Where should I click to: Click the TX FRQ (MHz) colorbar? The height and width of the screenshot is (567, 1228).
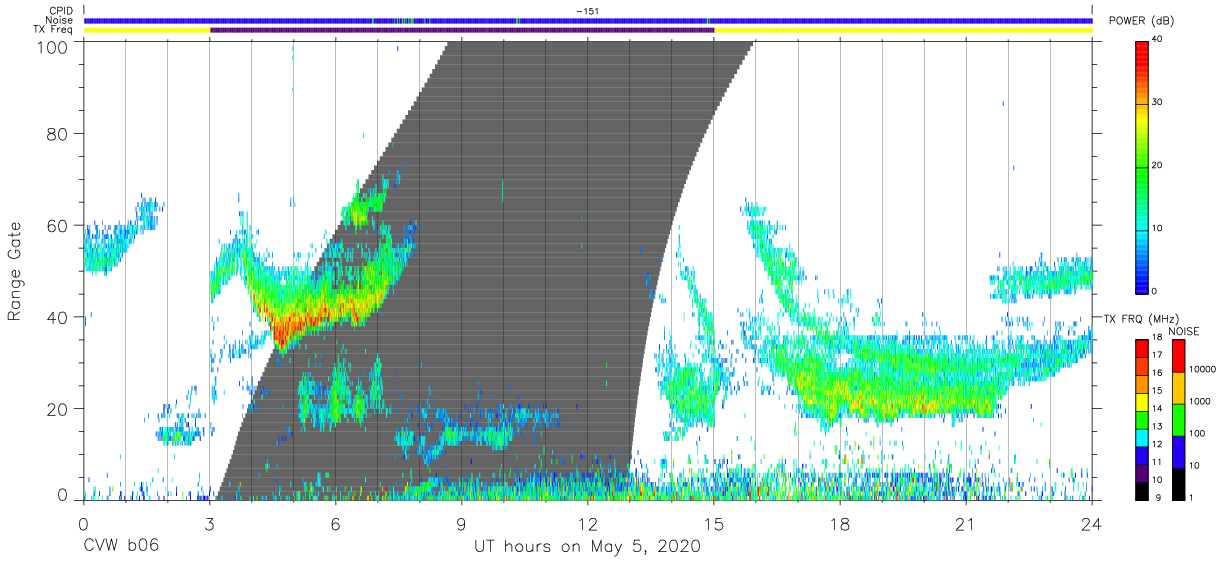tap(1142, 420)
